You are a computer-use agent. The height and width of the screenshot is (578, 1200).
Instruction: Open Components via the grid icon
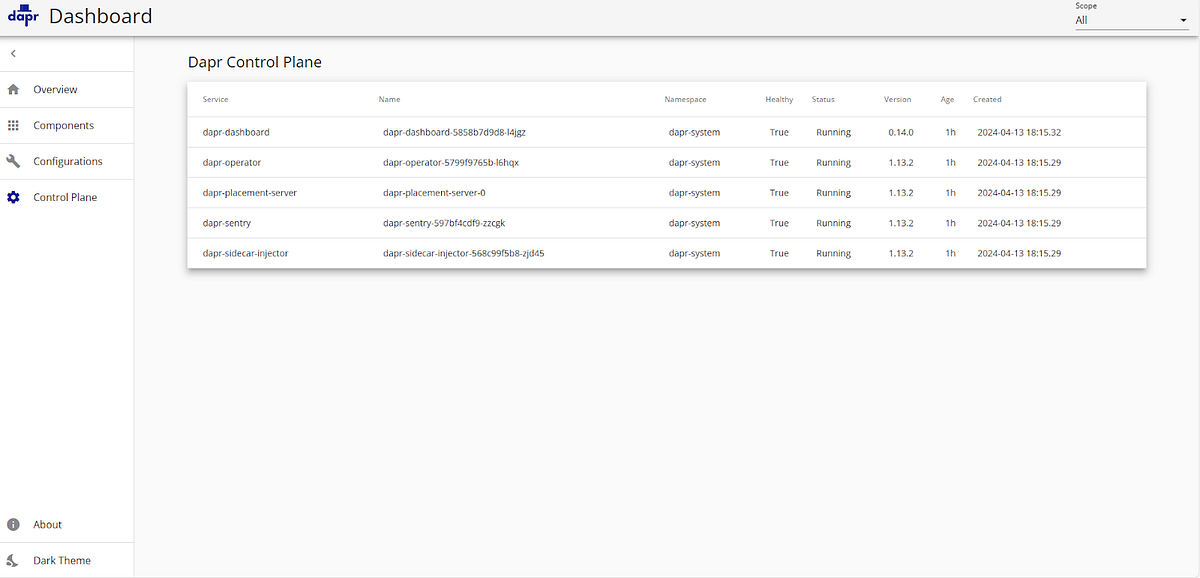(x=11, y=125)
